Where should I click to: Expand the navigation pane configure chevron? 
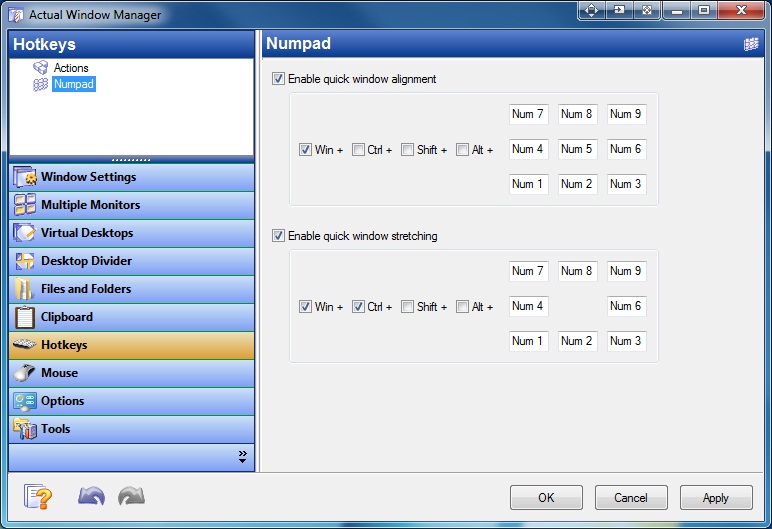[x=242, y=457]
